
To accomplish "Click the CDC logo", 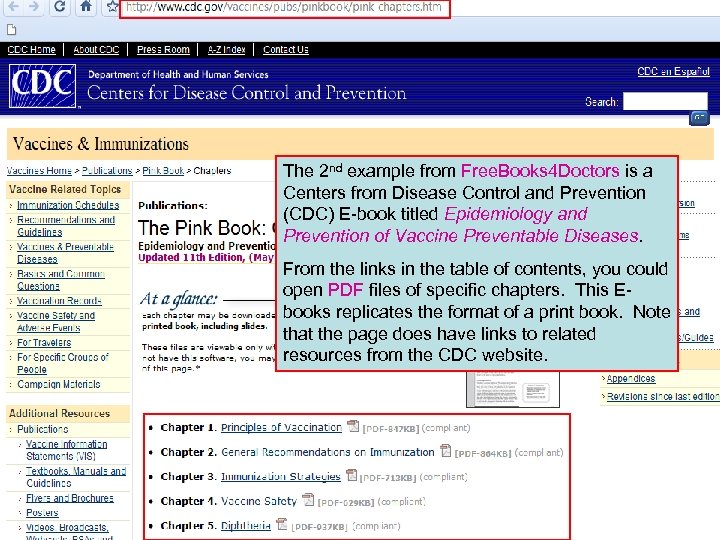I will point(42,86).
